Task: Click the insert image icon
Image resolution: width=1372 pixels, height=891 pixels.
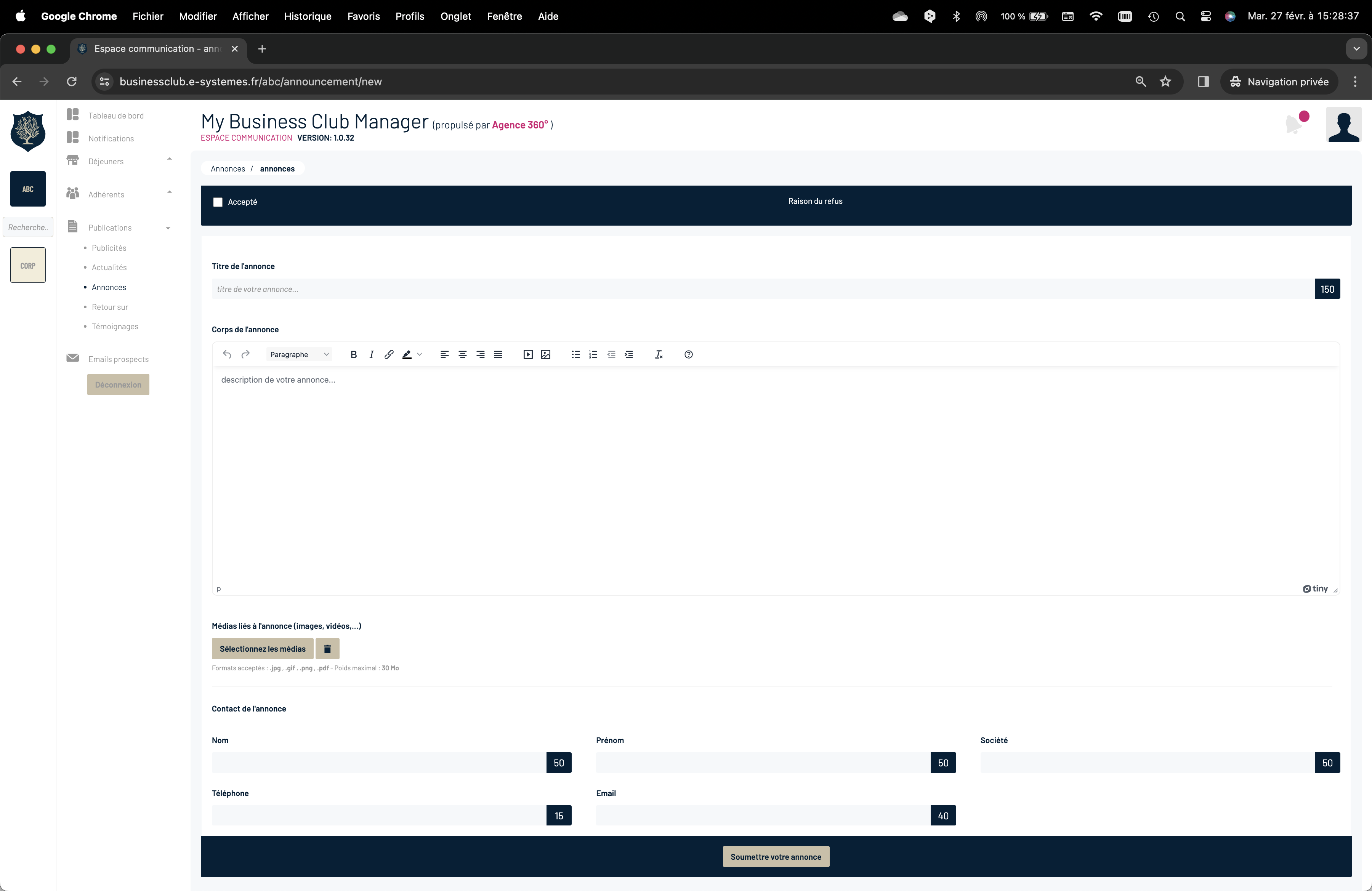Action: click(x=545, y=354)
